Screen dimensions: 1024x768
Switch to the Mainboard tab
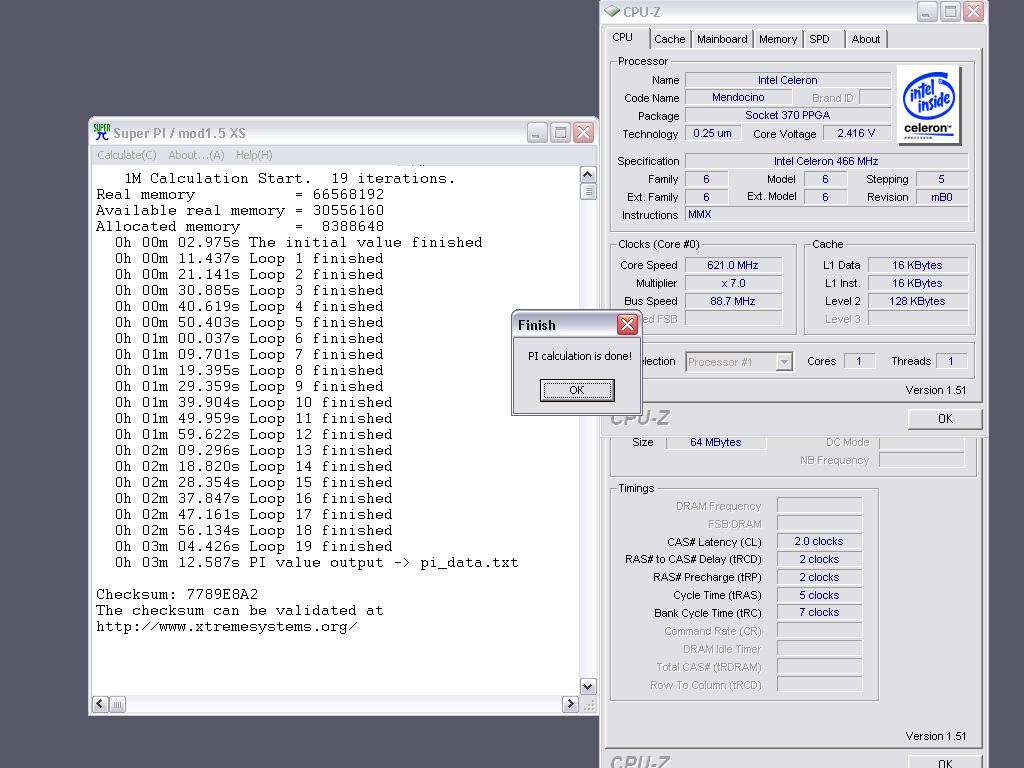722,39
